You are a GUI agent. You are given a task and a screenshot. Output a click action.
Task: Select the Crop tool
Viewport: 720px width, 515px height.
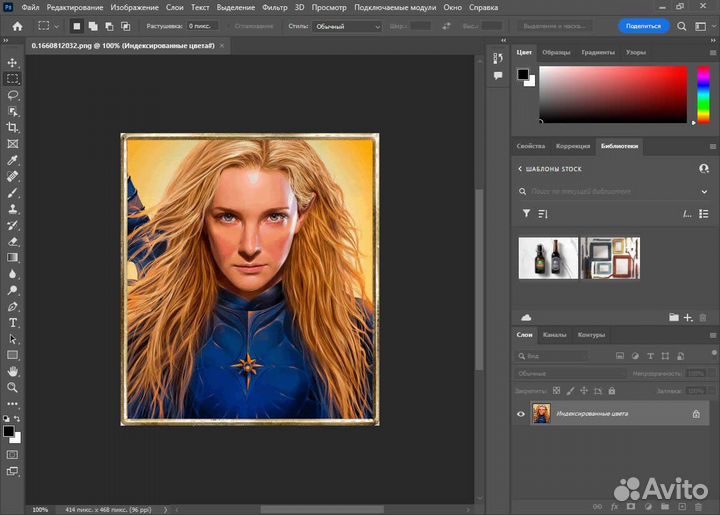[12, 127]
